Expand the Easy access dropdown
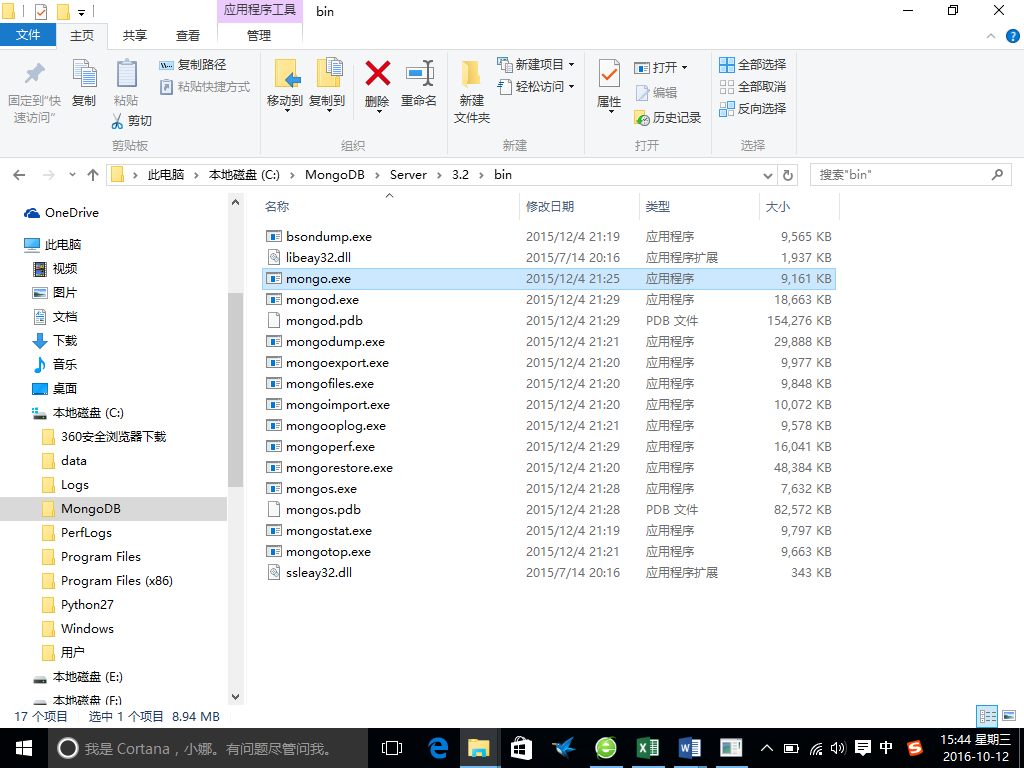 click(x=571, y=86)
